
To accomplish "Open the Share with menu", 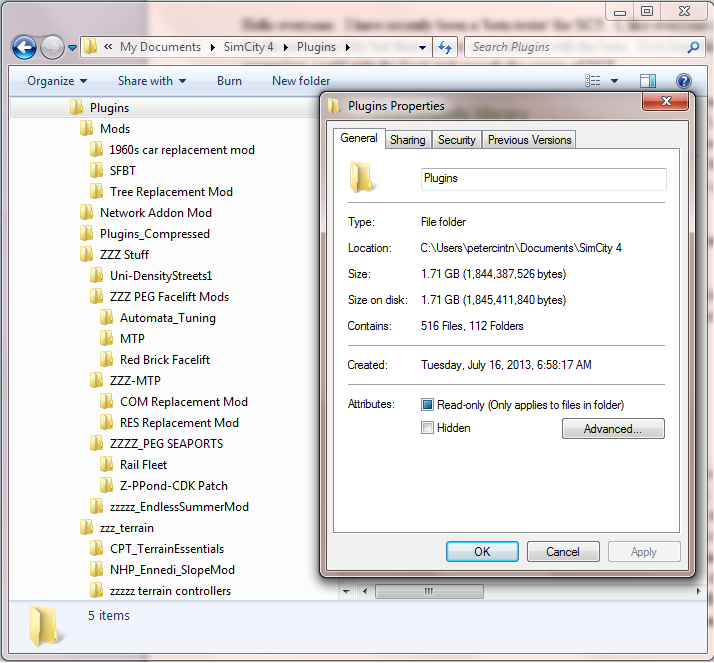I will pos(152,81).
